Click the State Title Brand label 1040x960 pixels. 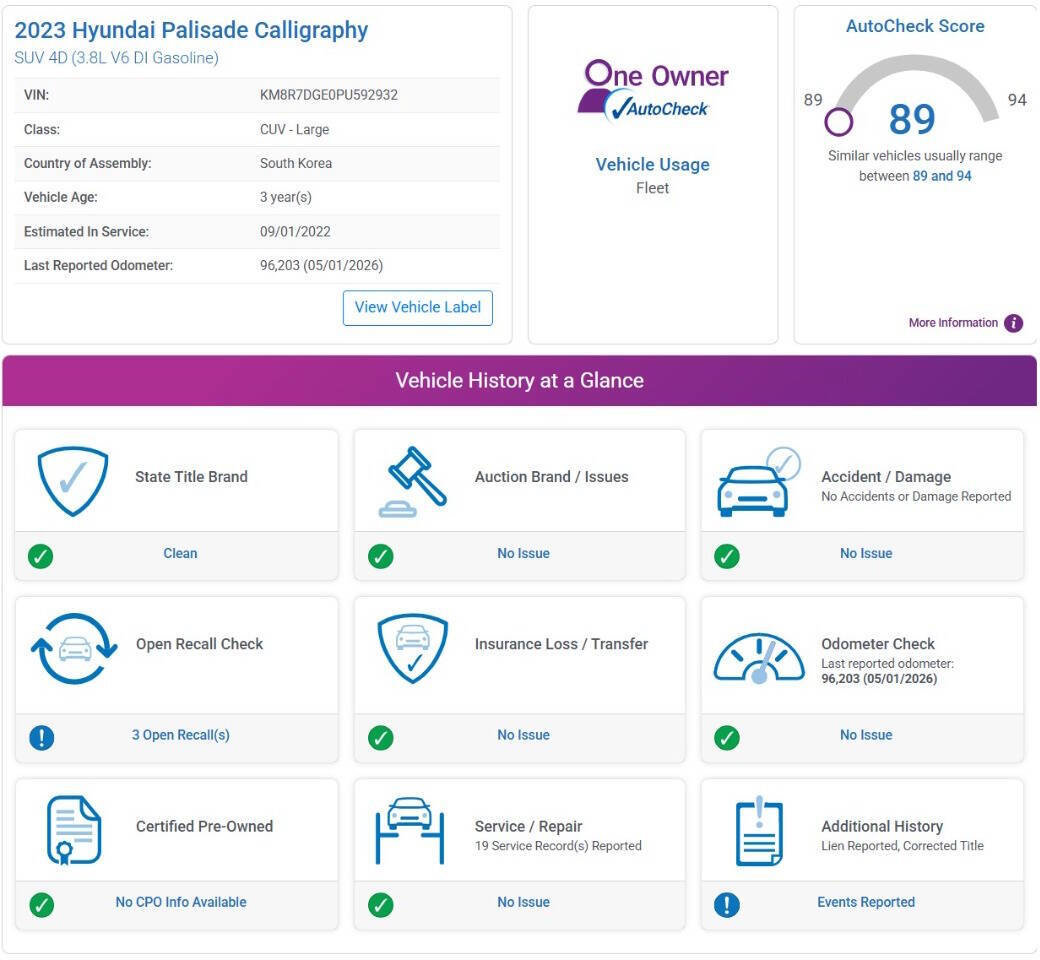(x=191, y=477)
